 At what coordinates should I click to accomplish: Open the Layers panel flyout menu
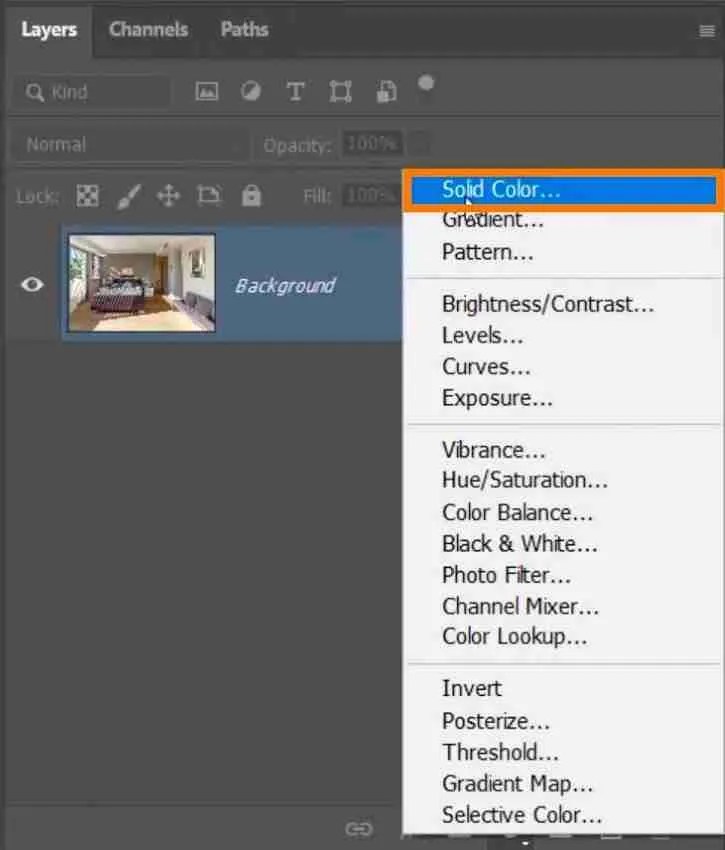pos(707,31)
